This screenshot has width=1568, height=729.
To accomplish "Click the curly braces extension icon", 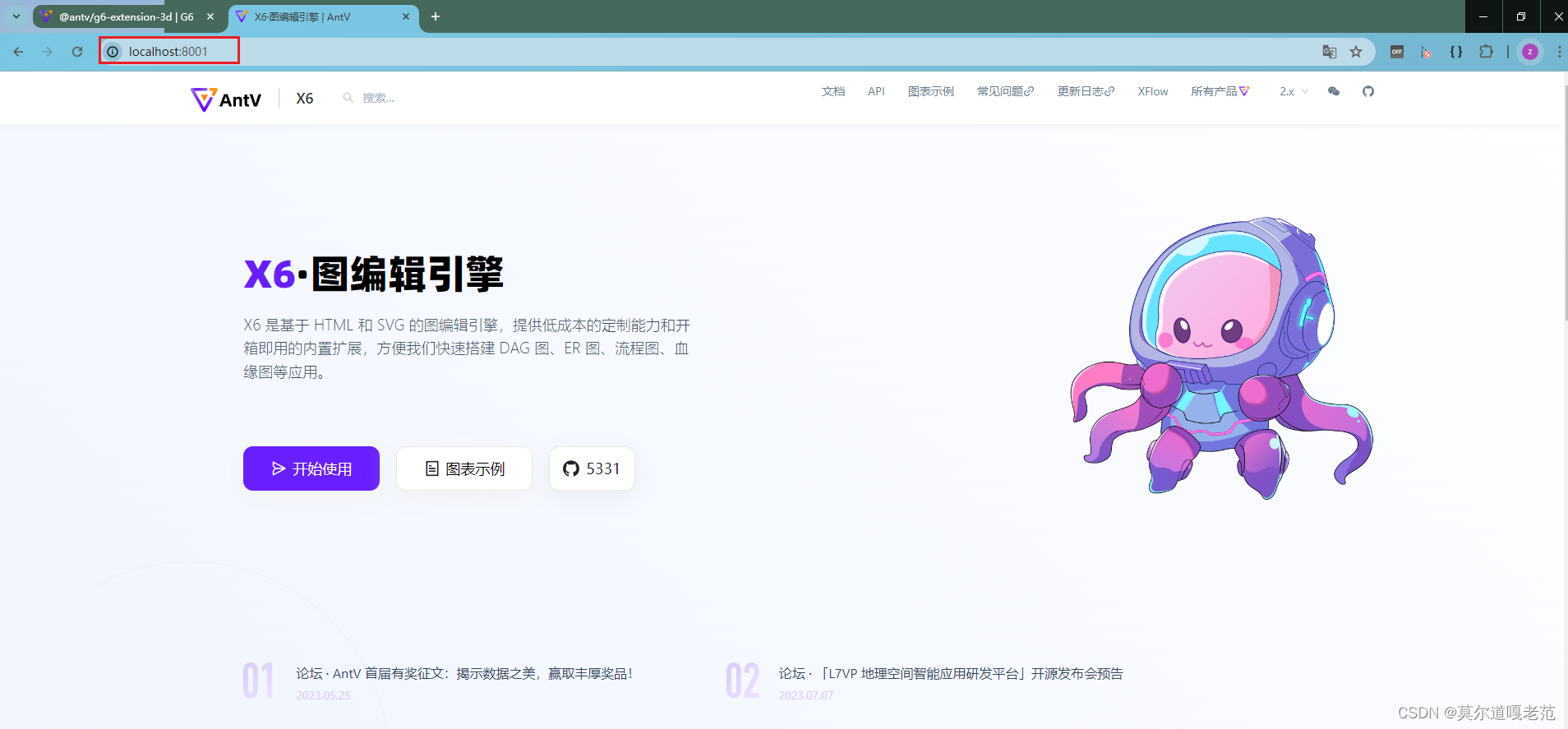I will pyautogui.click(x=1456, y=52).
